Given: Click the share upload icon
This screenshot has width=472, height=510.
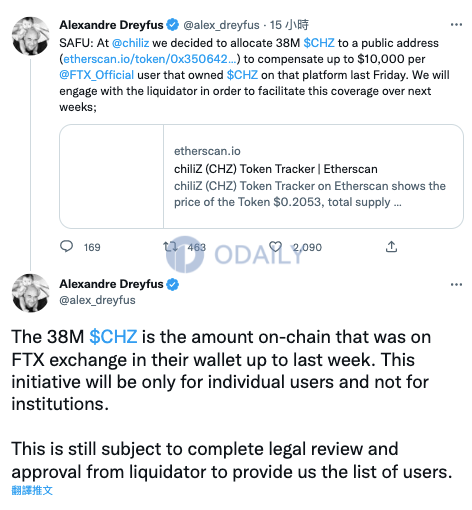Looking at the screenshot, I should (x=391, y=247).
